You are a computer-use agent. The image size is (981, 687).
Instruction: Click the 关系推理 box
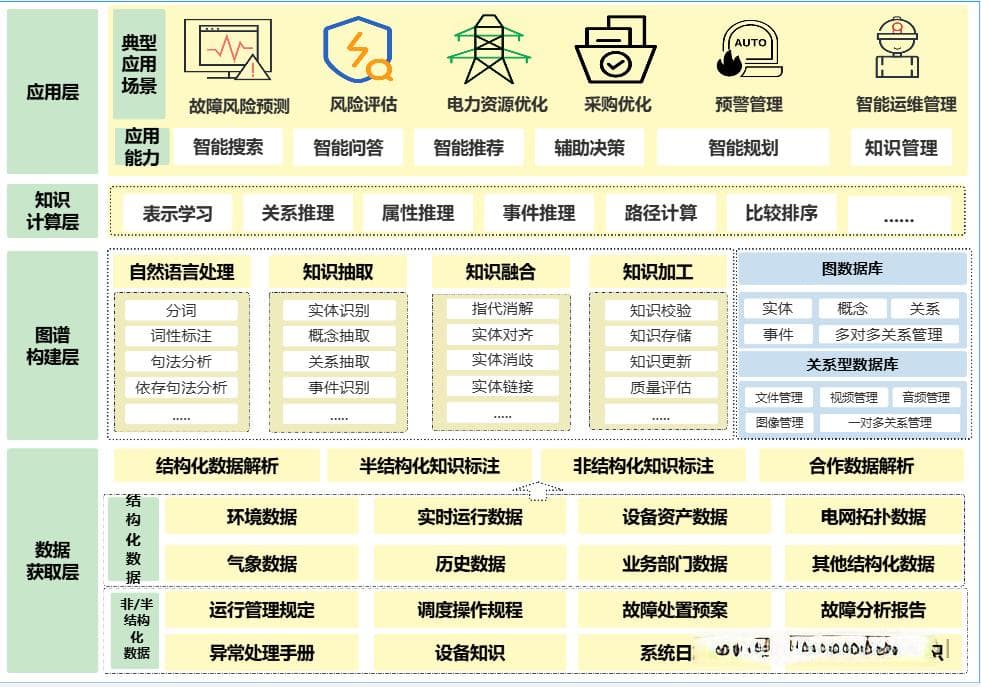click(x=298, y=213)
